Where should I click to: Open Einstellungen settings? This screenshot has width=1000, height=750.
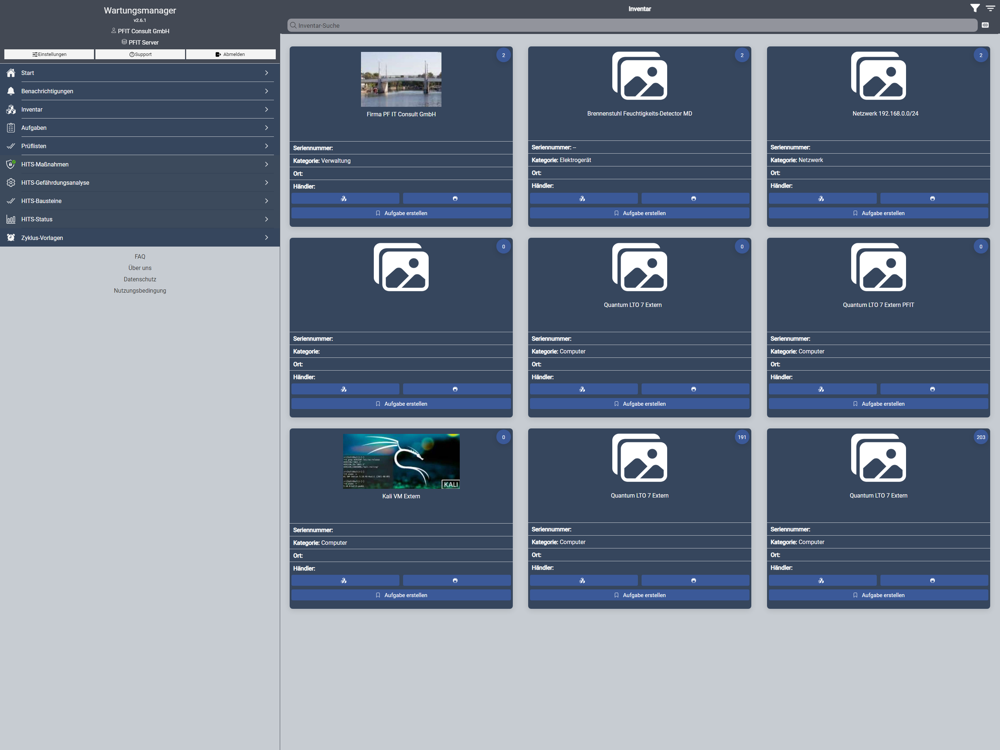(x=49, y=54)
